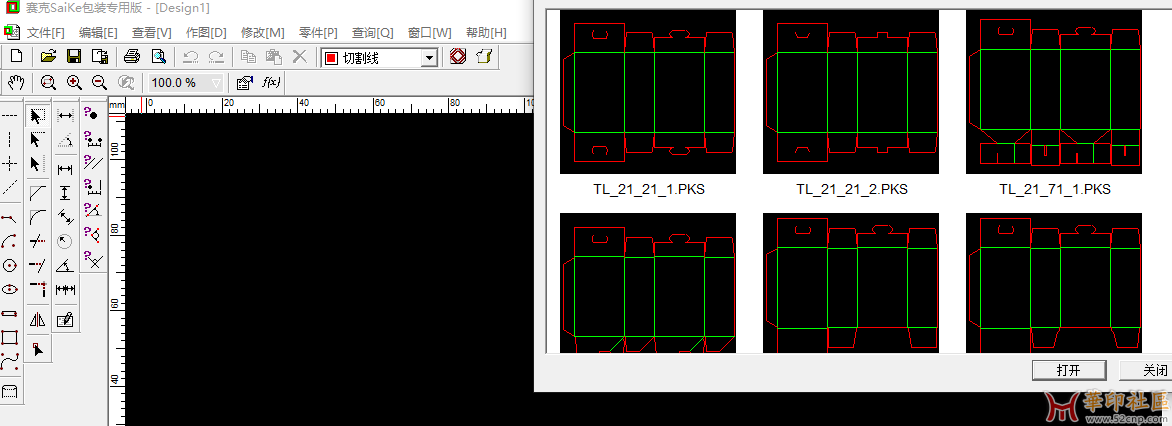Choose the mirror tool icon
The image size is (1172, 426).
click(x=37, y=320)
